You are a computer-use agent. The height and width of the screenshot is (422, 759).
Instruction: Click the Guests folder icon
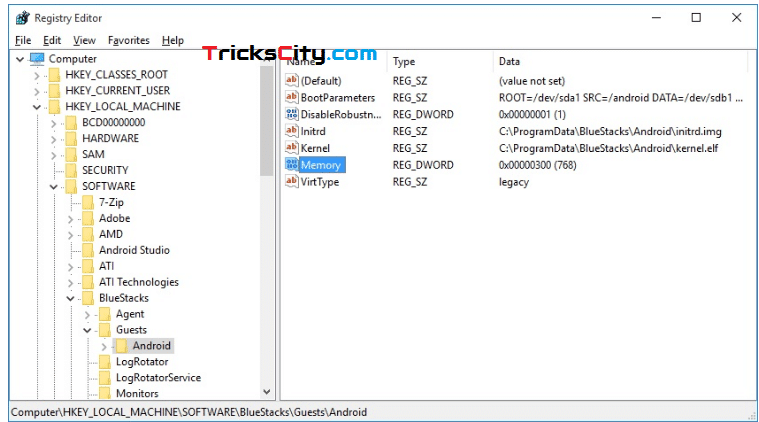click(x=105, y=330)
